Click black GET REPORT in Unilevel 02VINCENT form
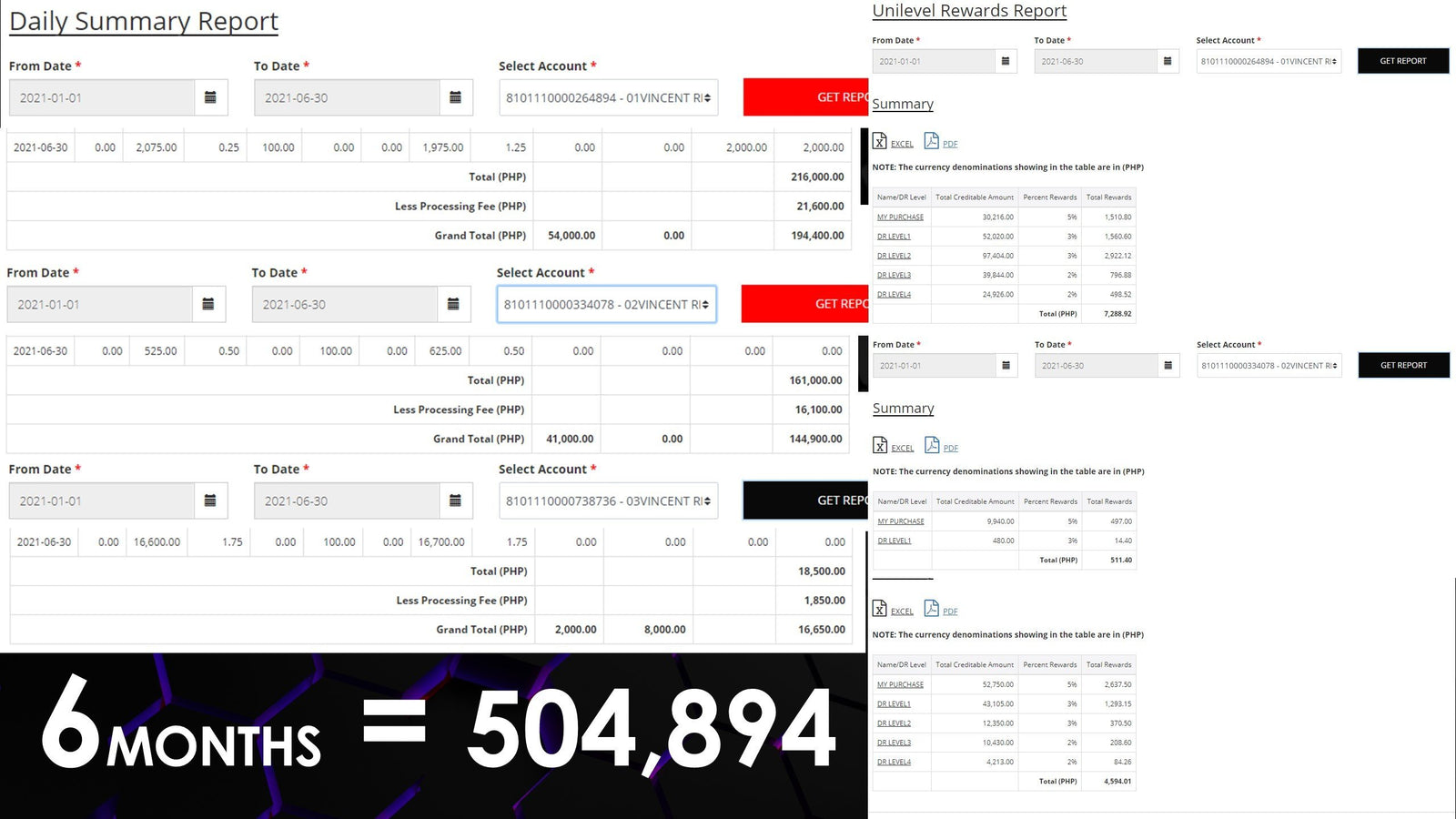The width and height of the screenshot is (1456, 819). coord(1403,365)
